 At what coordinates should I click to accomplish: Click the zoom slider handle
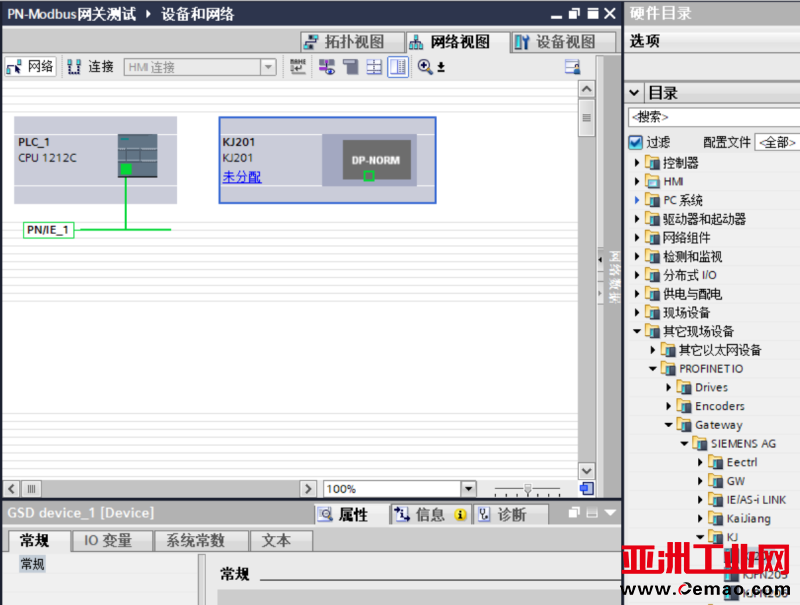(x=528, y=489)
